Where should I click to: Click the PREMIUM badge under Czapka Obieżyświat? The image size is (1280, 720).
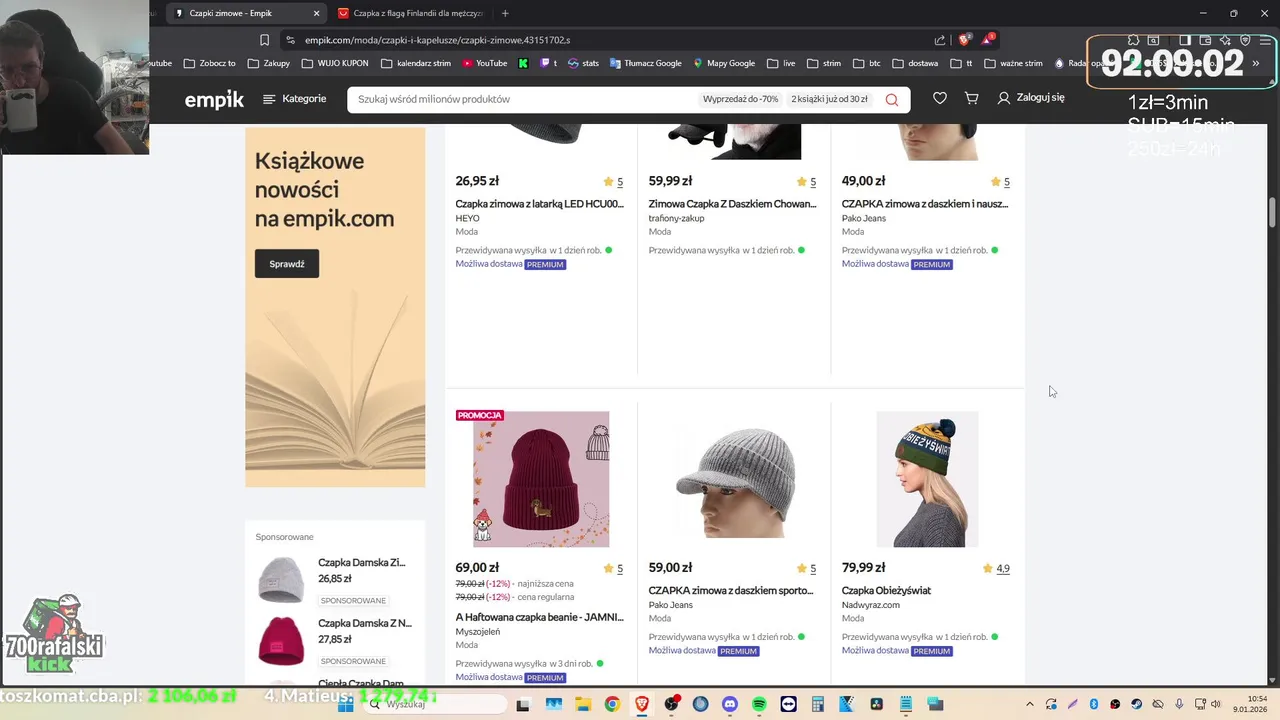(x=931, y=651)
